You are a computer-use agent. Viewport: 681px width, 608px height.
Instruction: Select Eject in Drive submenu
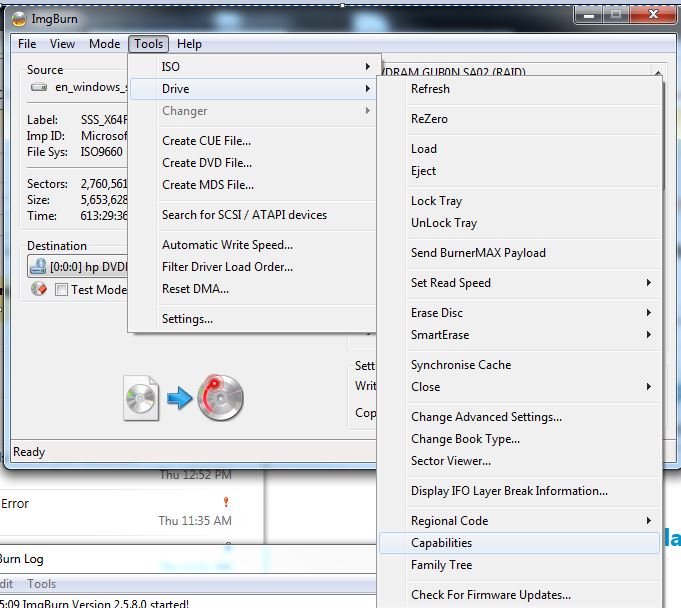(x=520, y=171)
